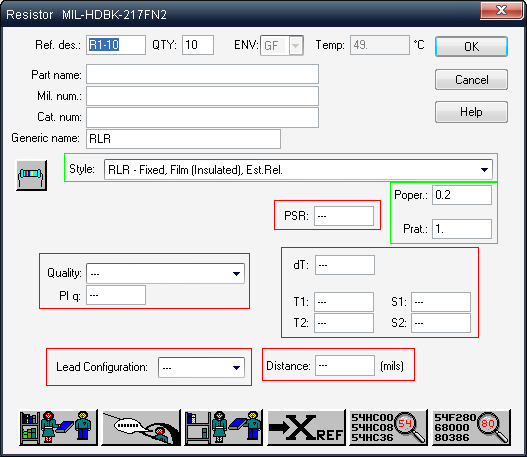Click the 54HC00 part search magnifier icon
The image size is (527, 457).
[389, 427]
